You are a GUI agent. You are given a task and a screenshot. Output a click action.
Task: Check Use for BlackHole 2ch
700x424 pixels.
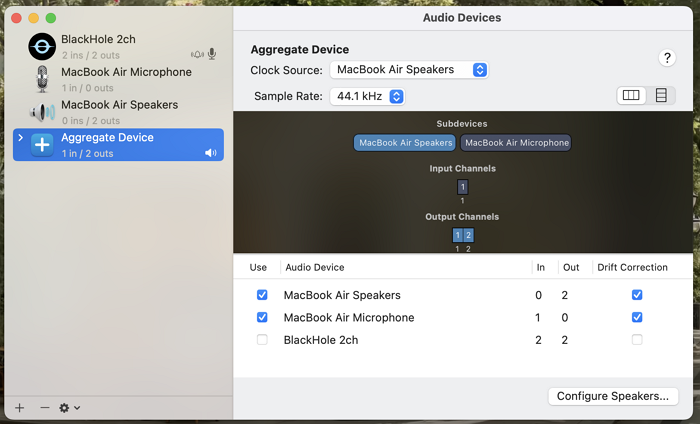[x=262, y=340]
